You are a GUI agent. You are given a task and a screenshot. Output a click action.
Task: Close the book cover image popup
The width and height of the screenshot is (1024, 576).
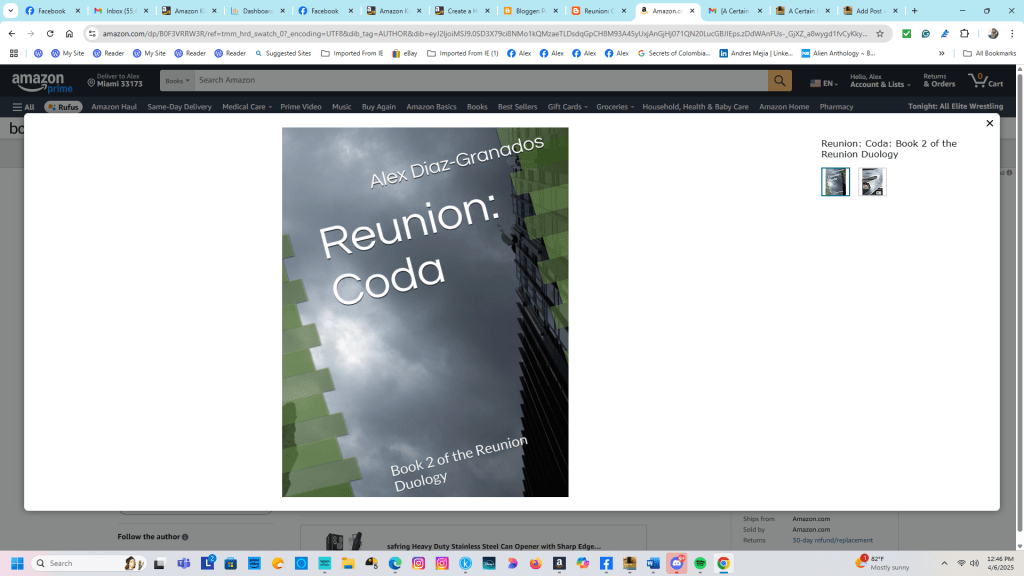[x=989, y=123]
